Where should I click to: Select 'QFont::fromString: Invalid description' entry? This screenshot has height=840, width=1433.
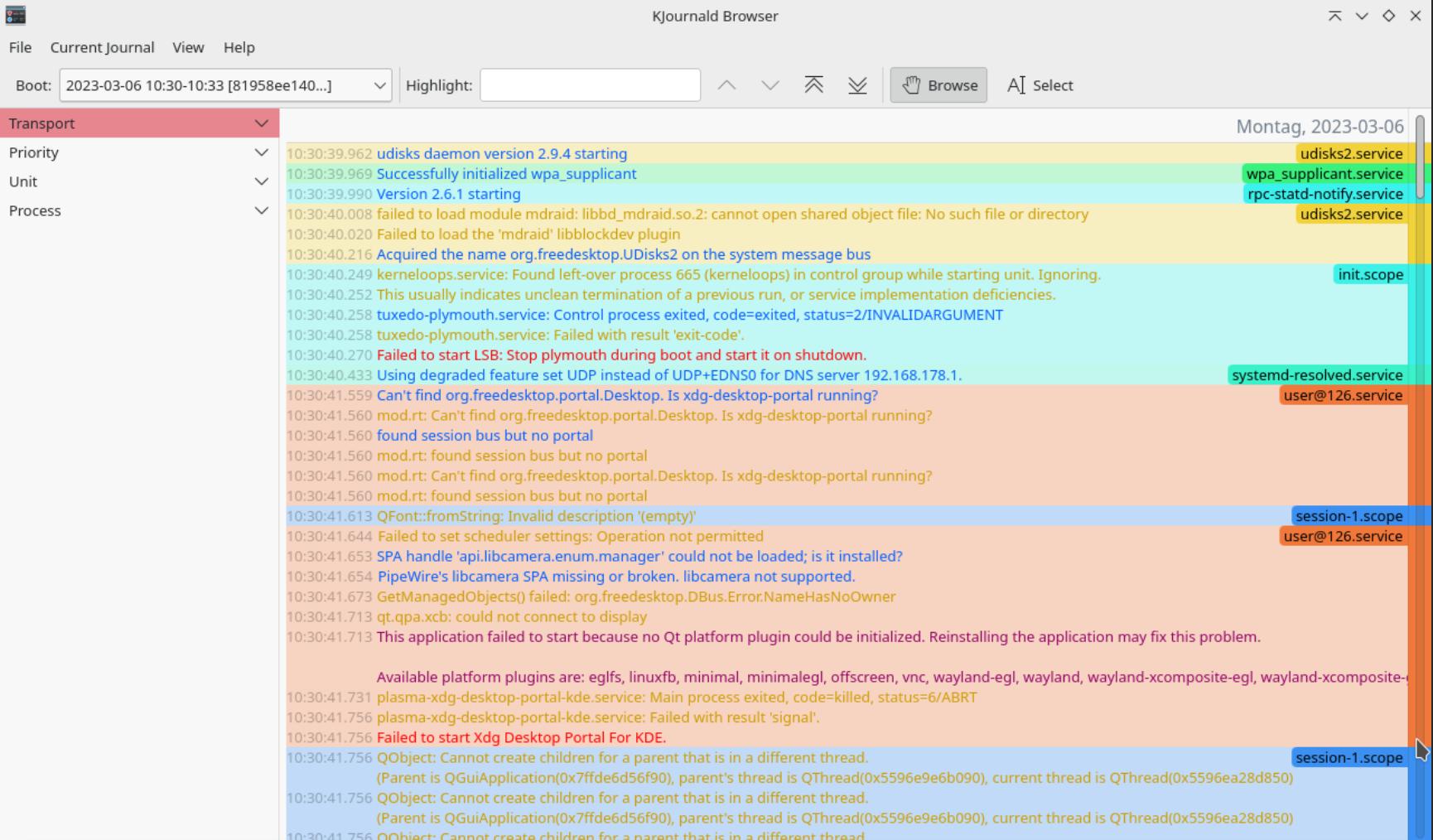click(536, 516)
